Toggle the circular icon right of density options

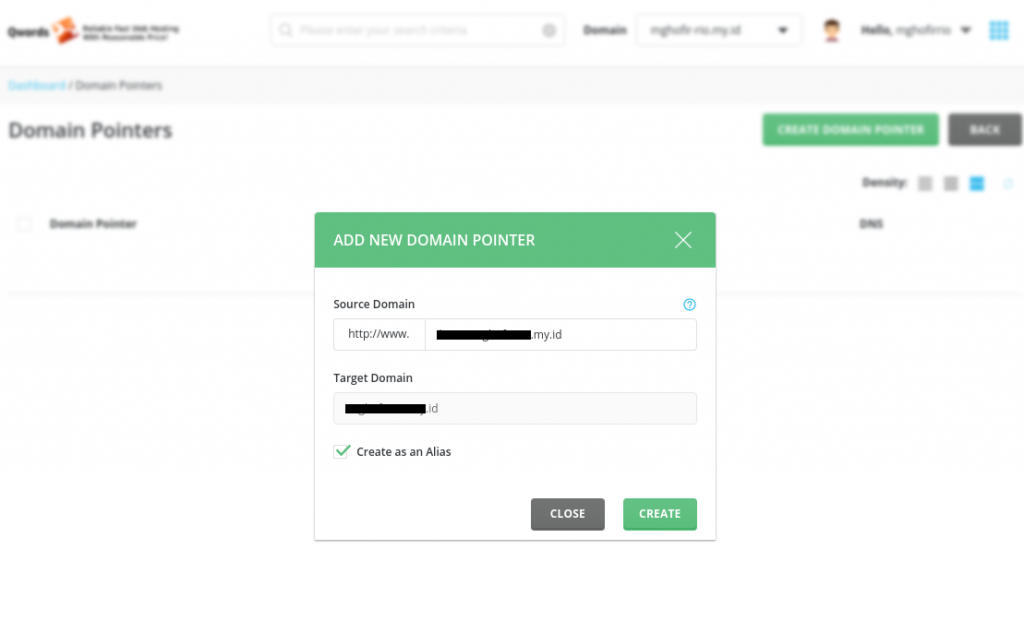click(1008, 183)
